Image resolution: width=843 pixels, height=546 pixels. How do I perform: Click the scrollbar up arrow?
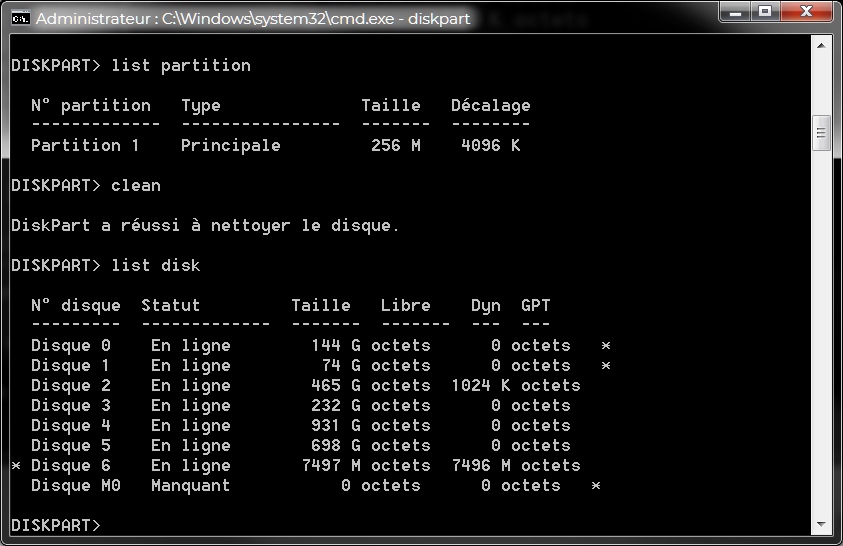[822, 45]
